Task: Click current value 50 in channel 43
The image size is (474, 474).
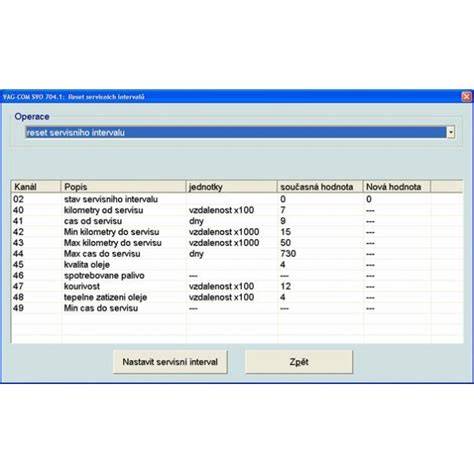Action: [x=286, y=243]
